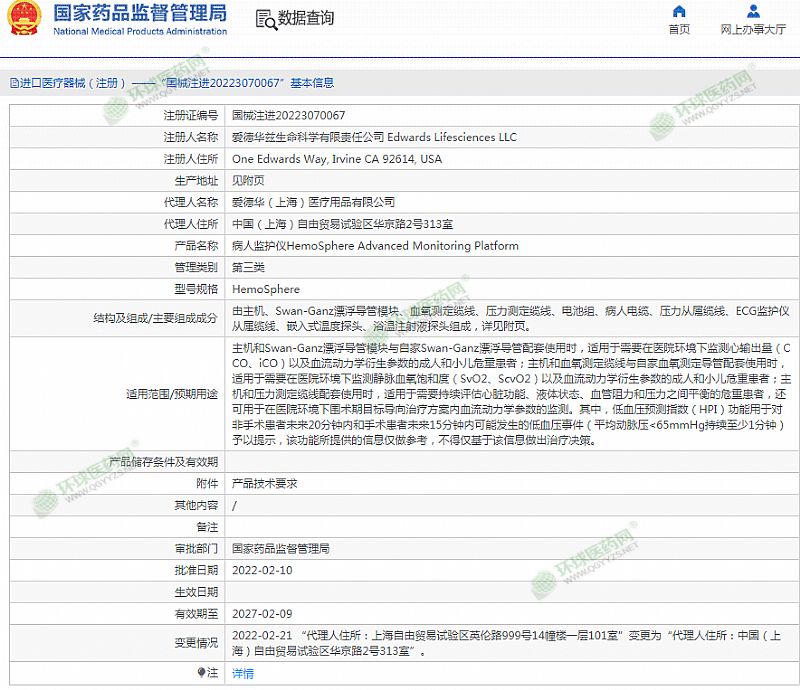Go to 首页 navigation text
800x690 pixels.
[679, 30]
